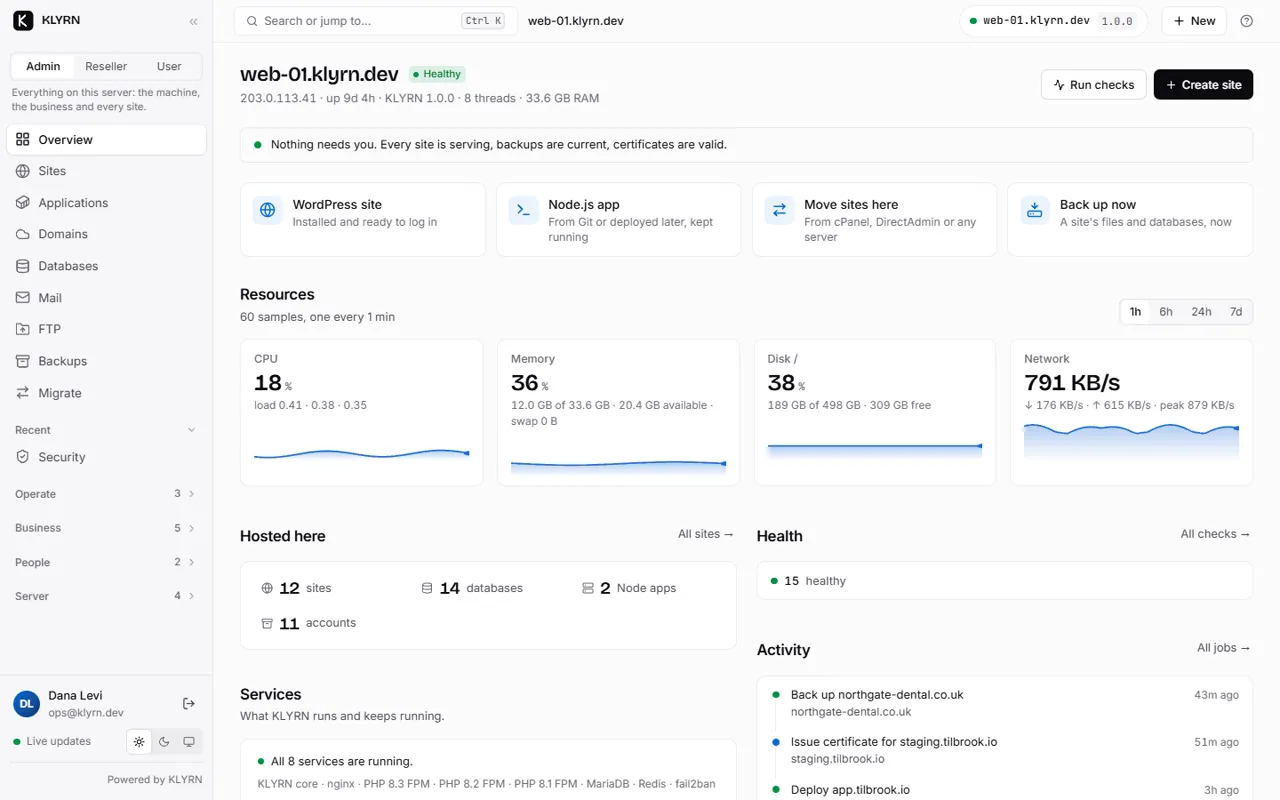Screen dimensions: 1280x800
Task: Open Mail in the sidebar
Action: coord(106,298)
